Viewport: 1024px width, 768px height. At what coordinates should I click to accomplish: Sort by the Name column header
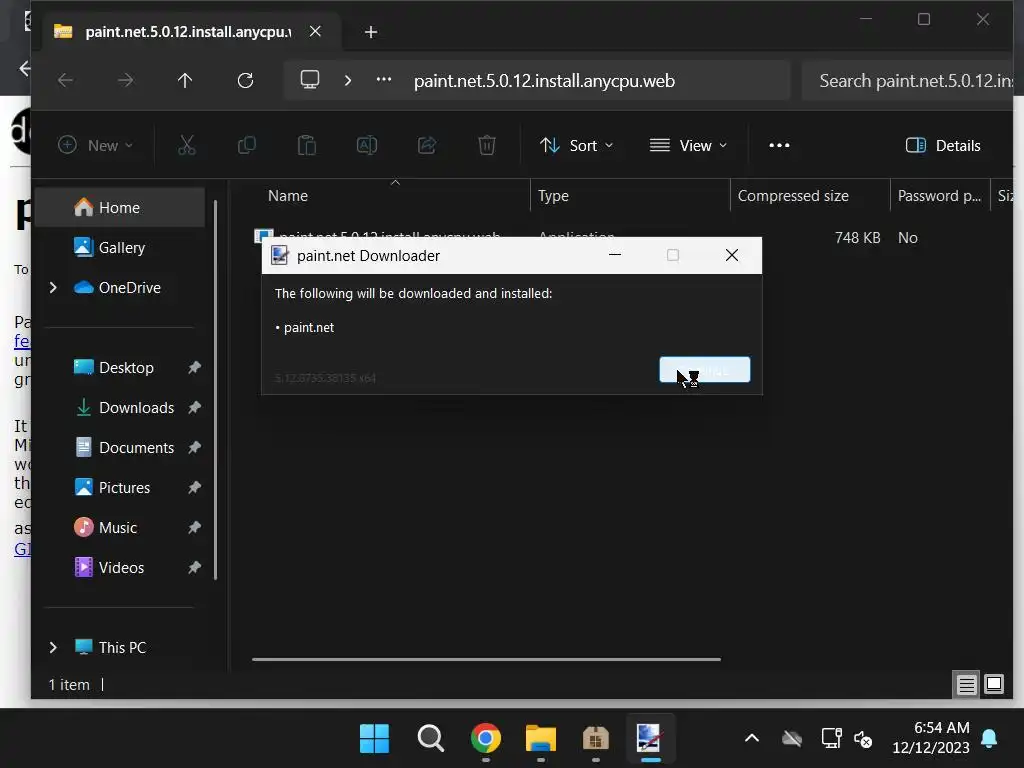click(287, 195)
